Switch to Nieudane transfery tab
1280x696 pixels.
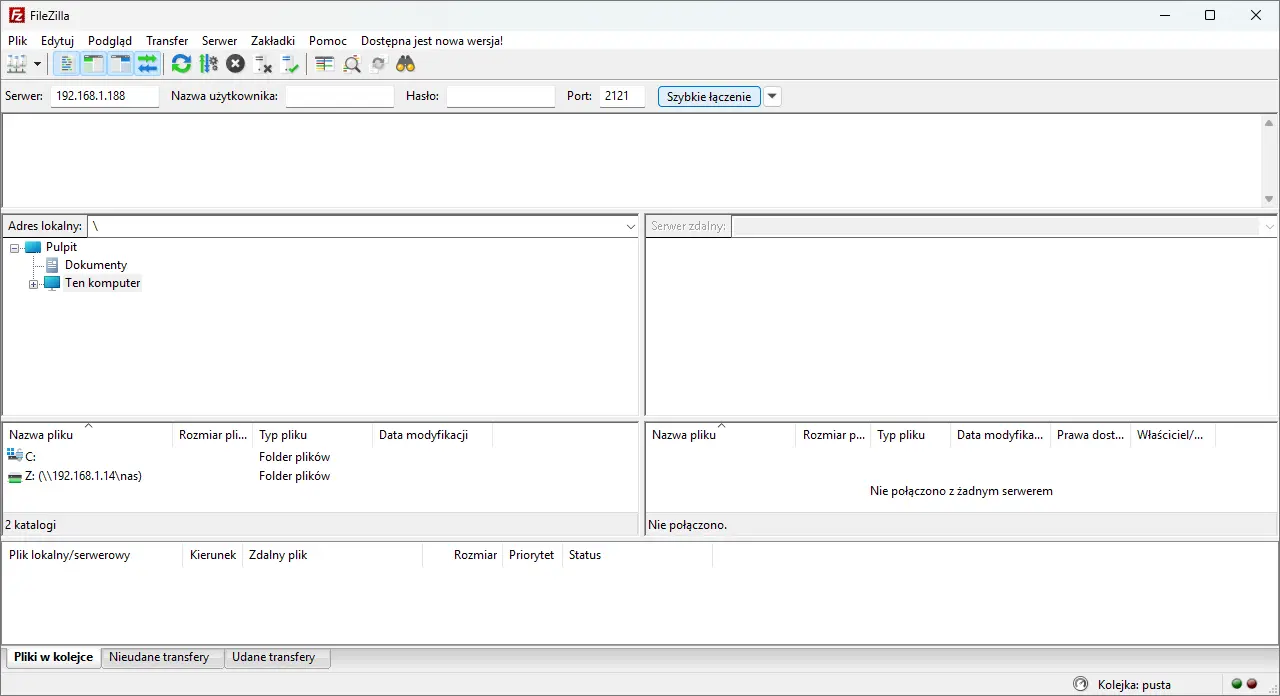tap(162, 658)
